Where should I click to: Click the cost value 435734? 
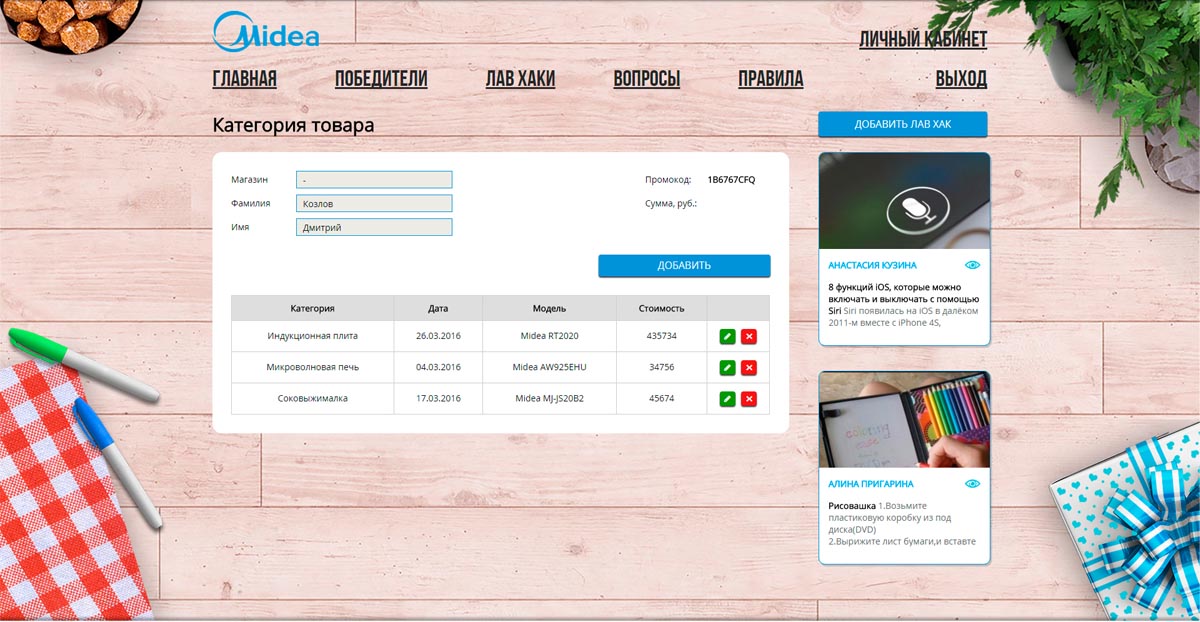tap(662, 336)
